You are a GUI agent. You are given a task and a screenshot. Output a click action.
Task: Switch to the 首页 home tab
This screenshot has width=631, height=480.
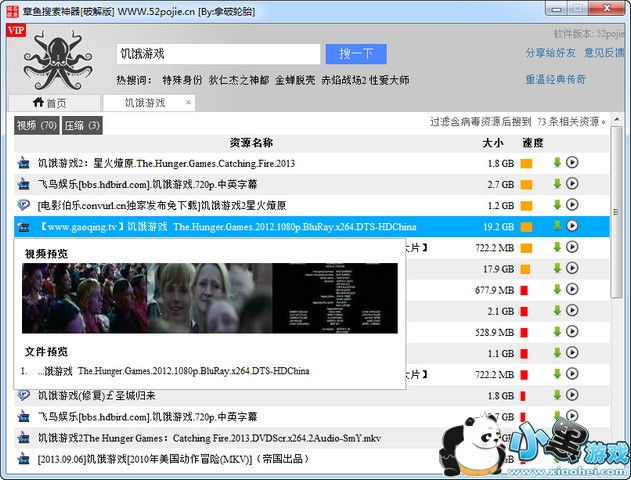pos(54,103)
